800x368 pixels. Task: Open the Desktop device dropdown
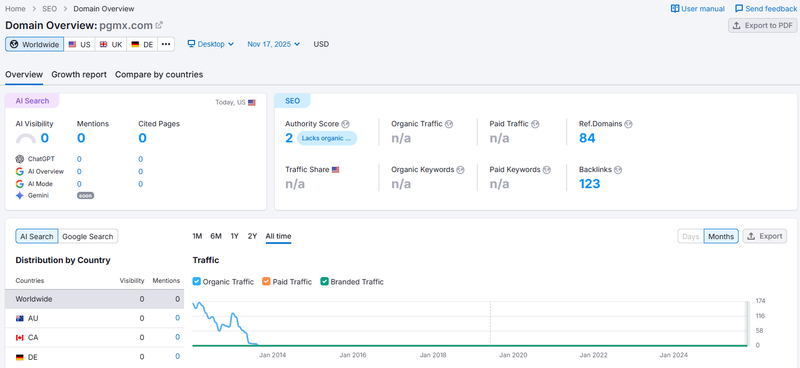(x=211, y=44)
